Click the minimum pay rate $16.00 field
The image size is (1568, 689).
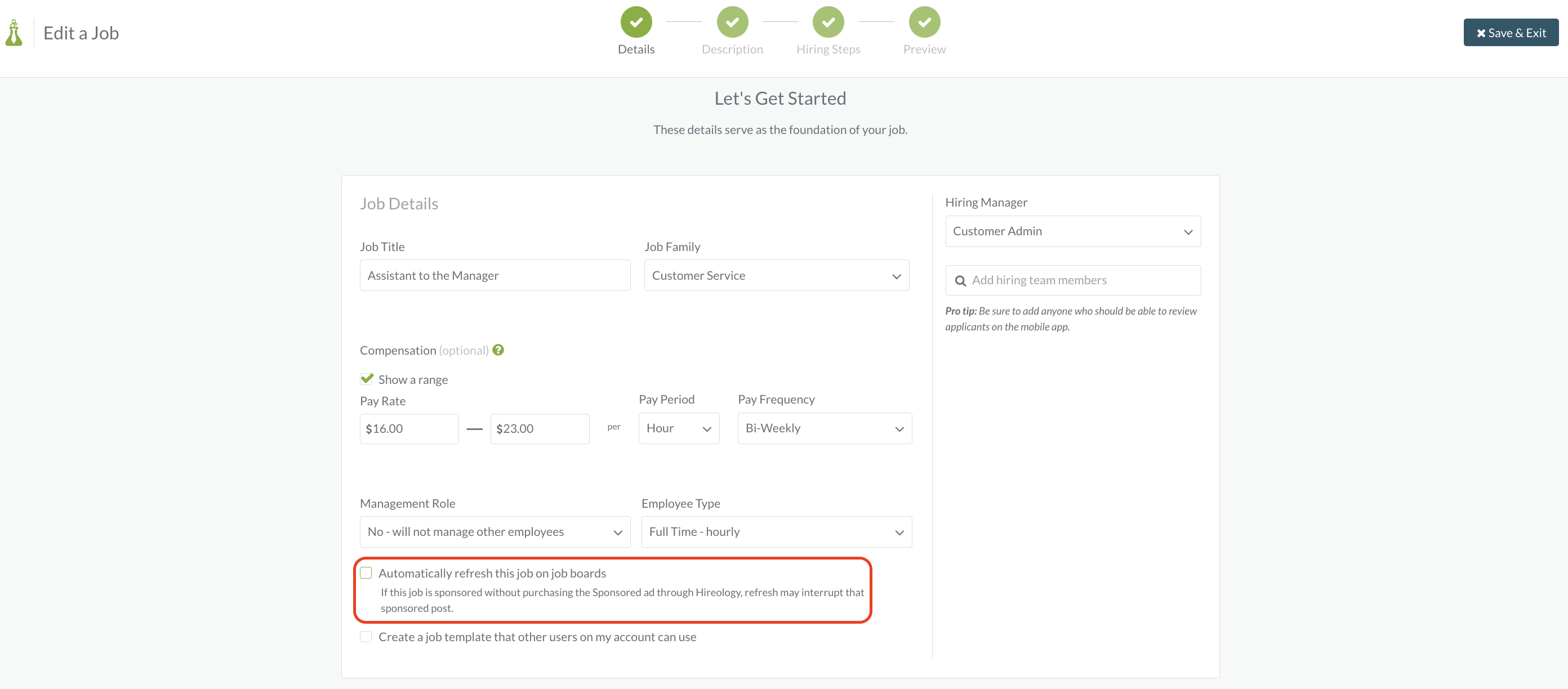[409, 429]
